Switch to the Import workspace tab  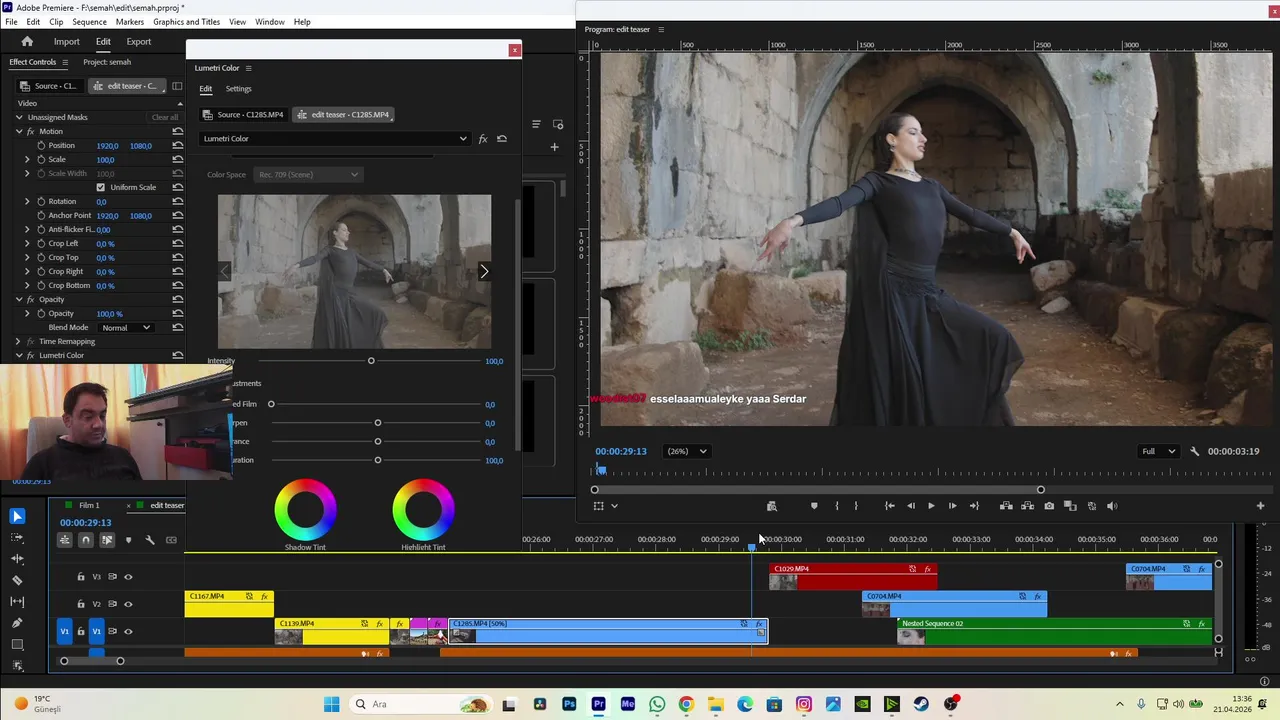coord(67,41)
